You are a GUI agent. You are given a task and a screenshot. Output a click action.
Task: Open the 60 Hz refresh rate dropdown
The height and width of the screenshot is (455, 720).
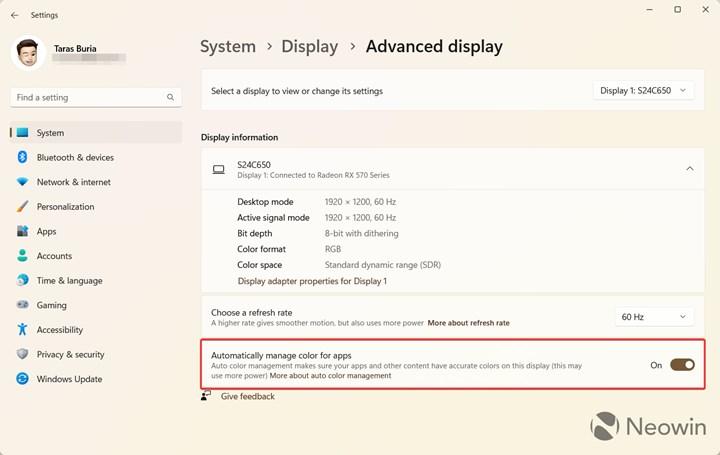[654, 317]
